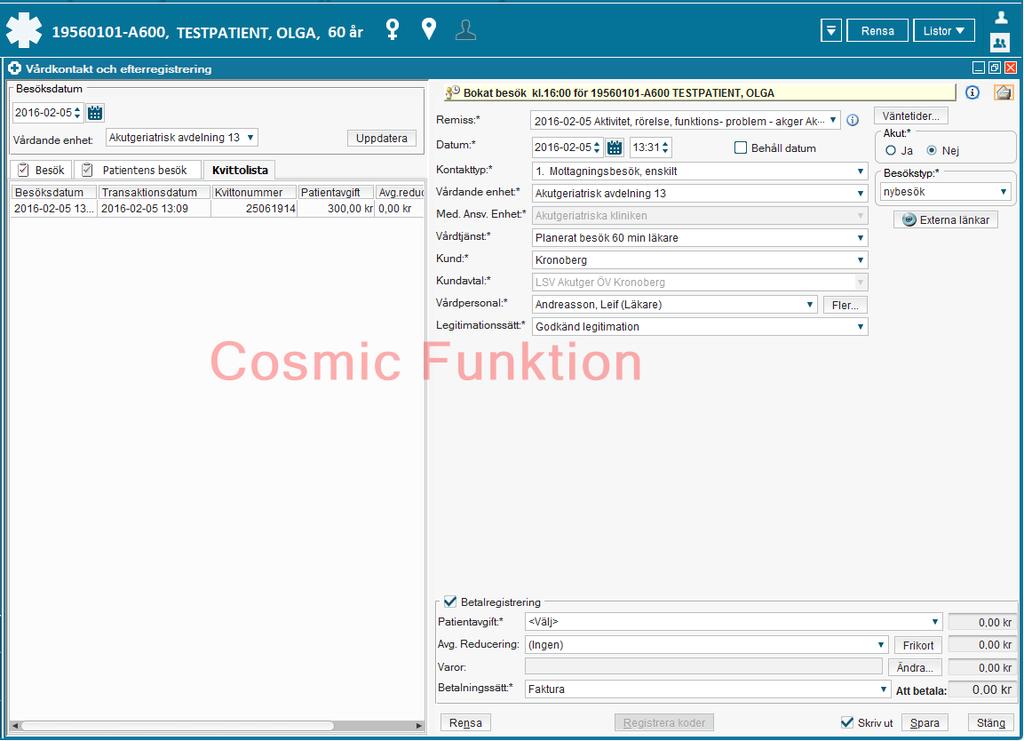The image size is (1024, 741).
Task: Open the Listor dropdown menu
Action: coord(944,31)
